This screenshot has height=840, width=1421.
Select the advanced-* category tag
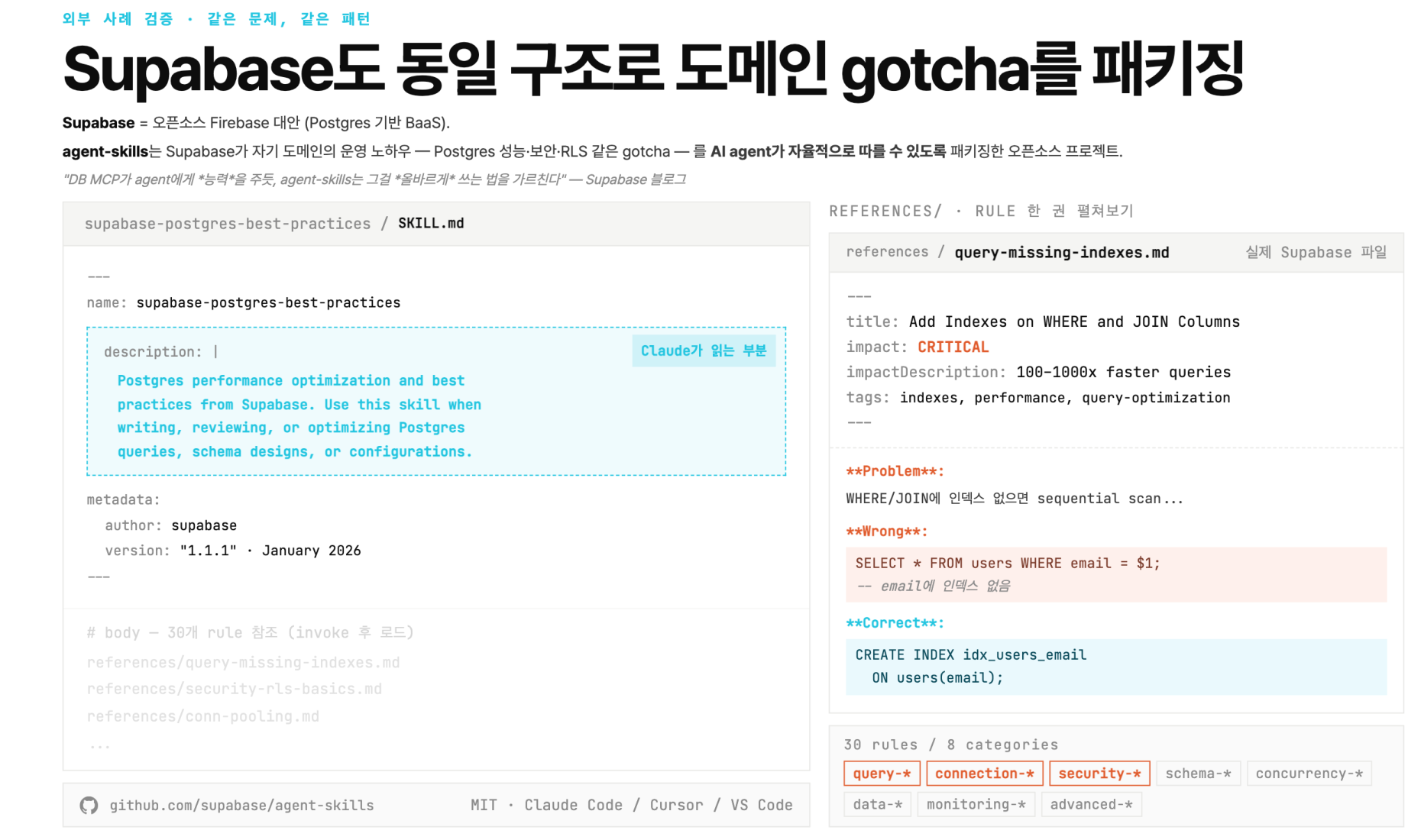1091,804
